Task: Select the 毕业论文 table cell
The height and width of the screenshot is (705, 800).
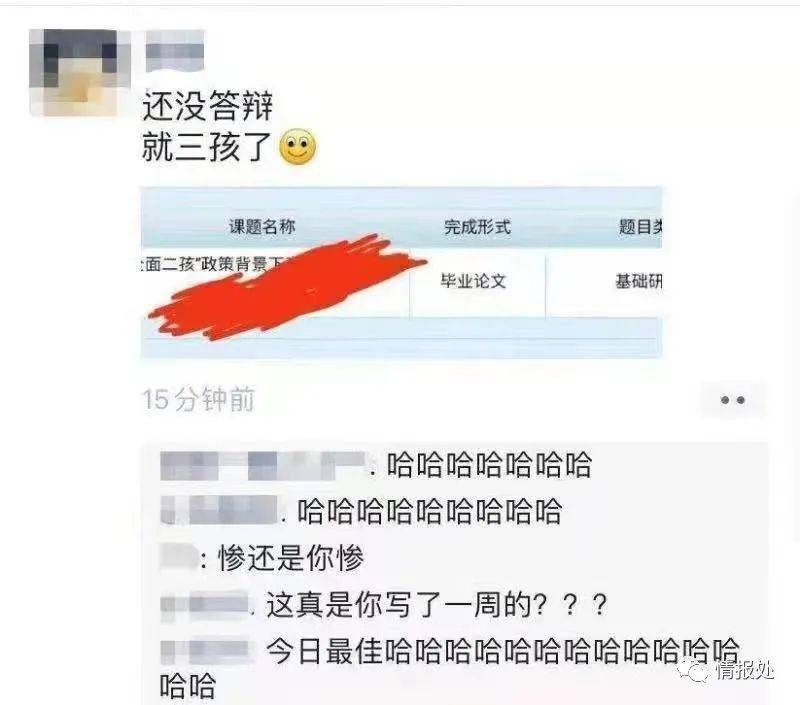Action: click(473, 281)
